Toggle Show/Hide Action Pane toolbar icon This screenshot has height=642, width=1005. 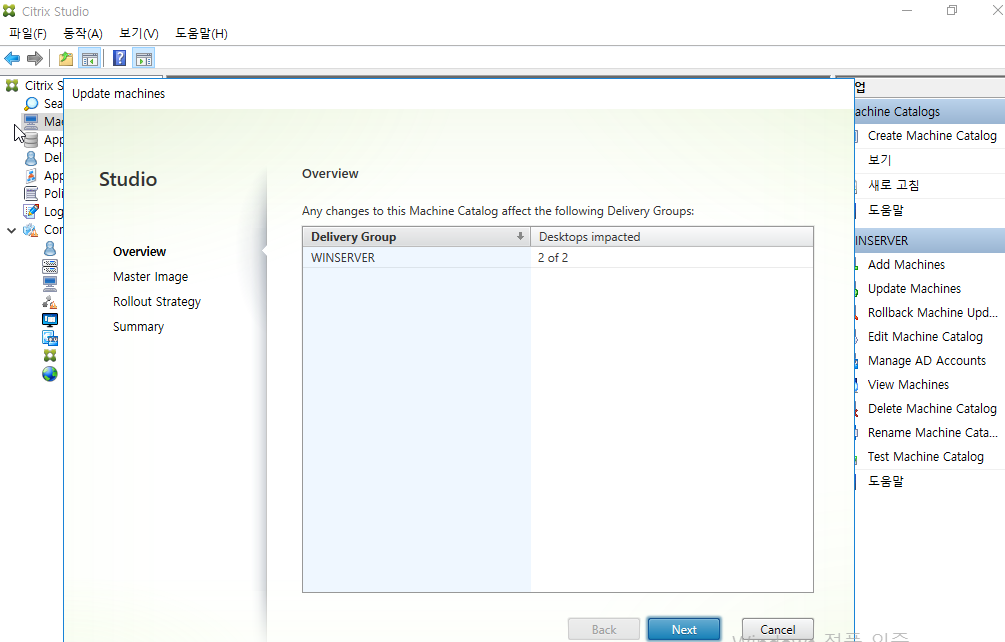pyautogui.click(x=144, y=59)
